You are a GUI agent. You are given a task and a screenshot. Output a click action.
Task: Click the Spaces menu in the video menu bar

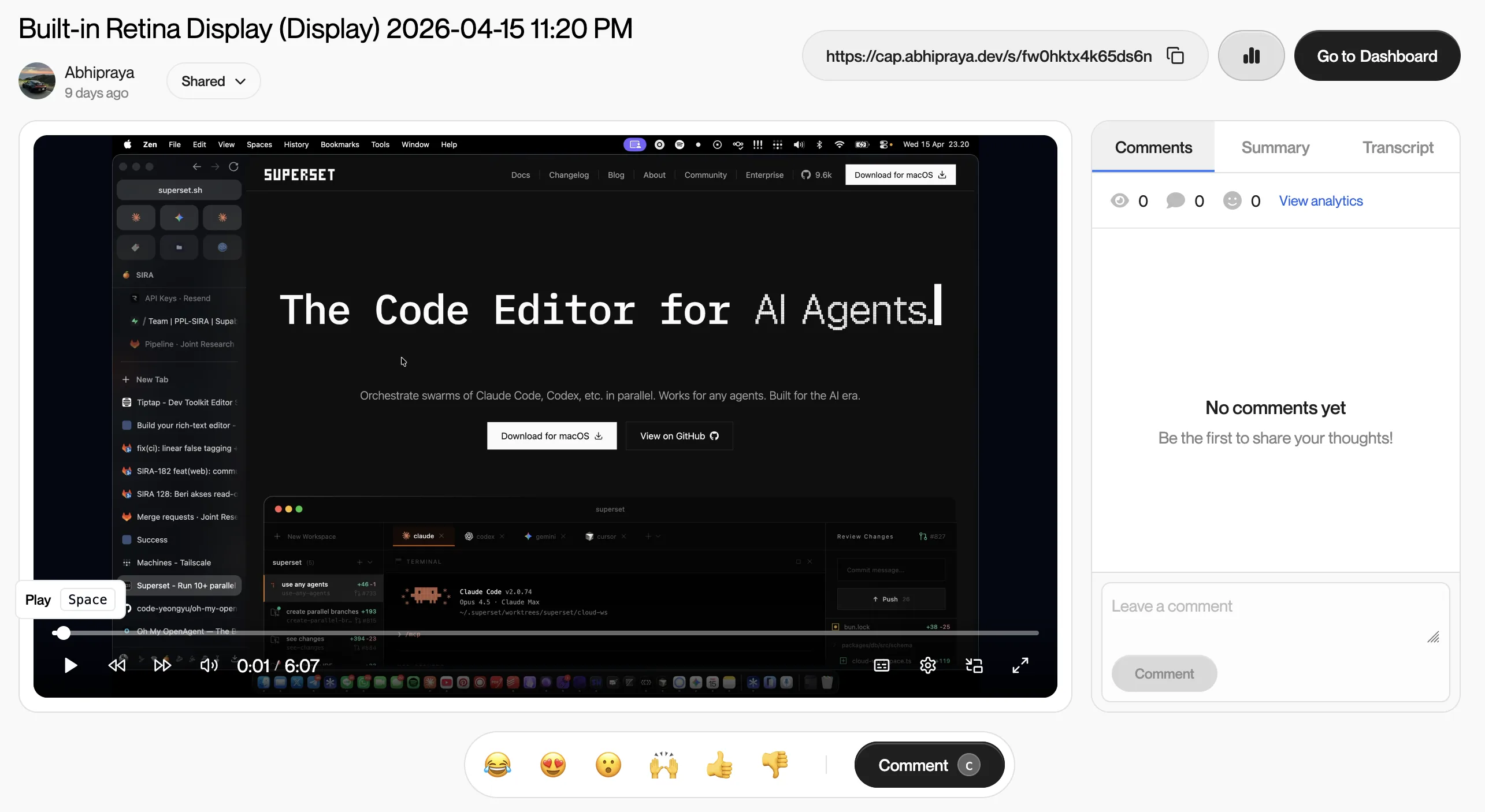pyautogui.click(x=259, y=145)
